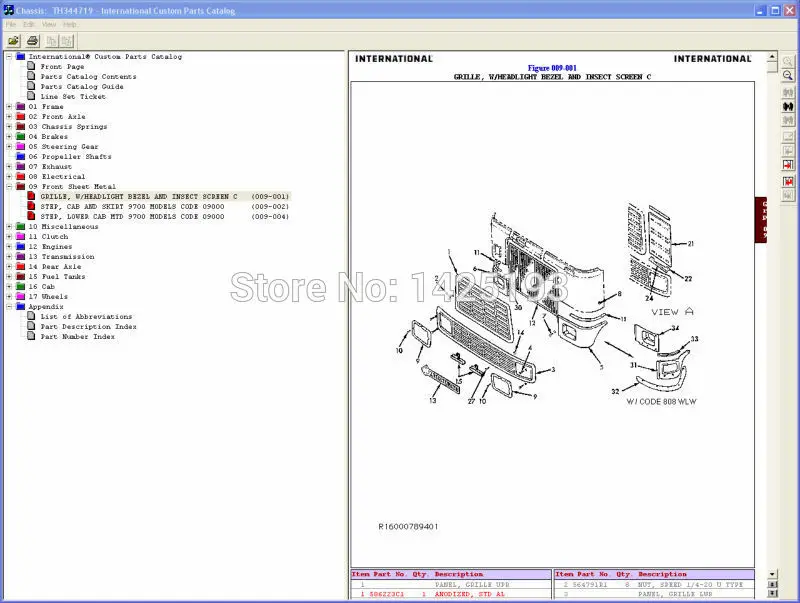Click the root International Custom Parts Catalog book icon
The width and height of the screenshot is (800, 603).
21,56
